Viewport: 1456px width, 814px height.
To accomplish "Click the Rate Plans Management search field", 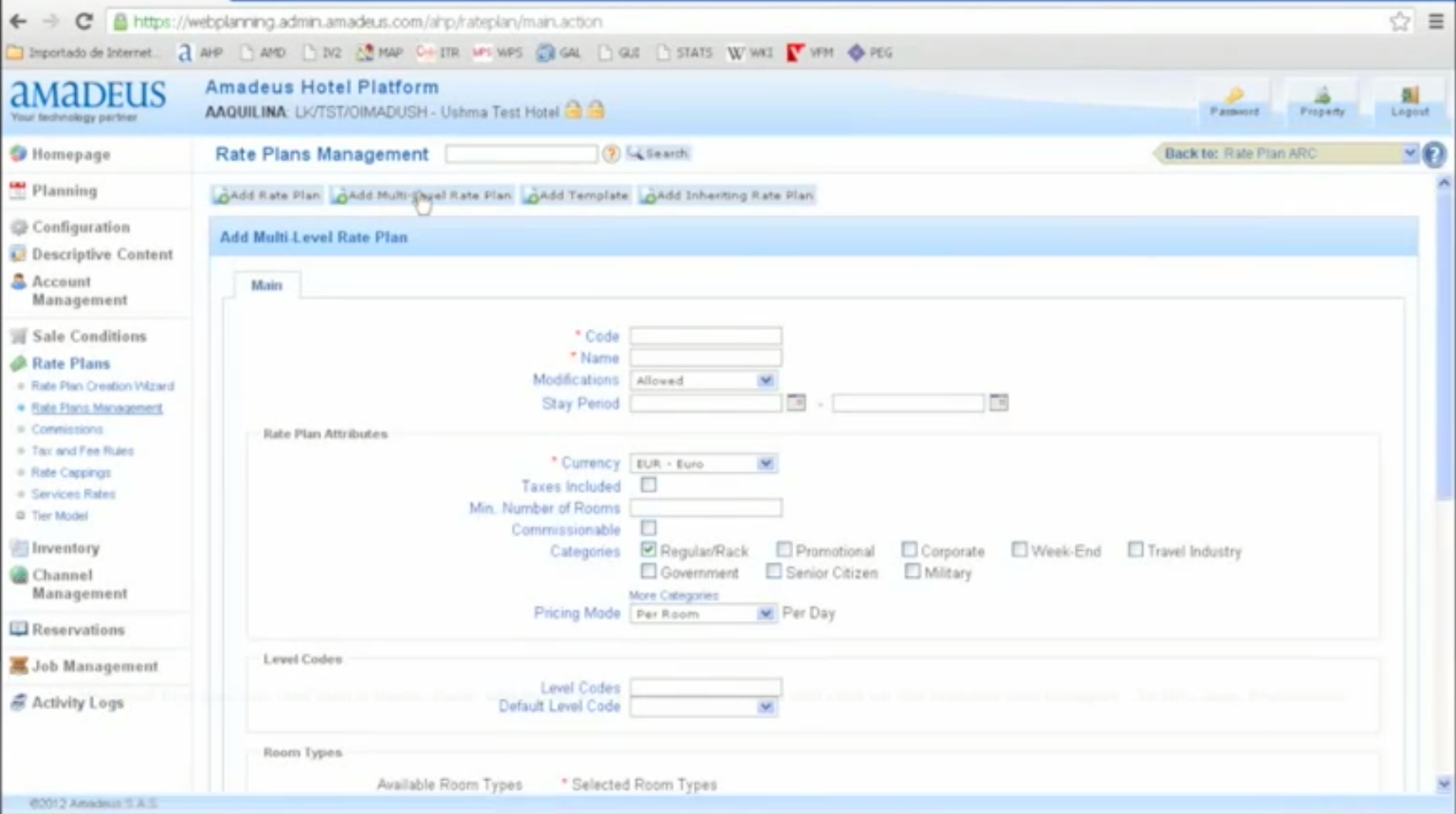I will 522,154.
